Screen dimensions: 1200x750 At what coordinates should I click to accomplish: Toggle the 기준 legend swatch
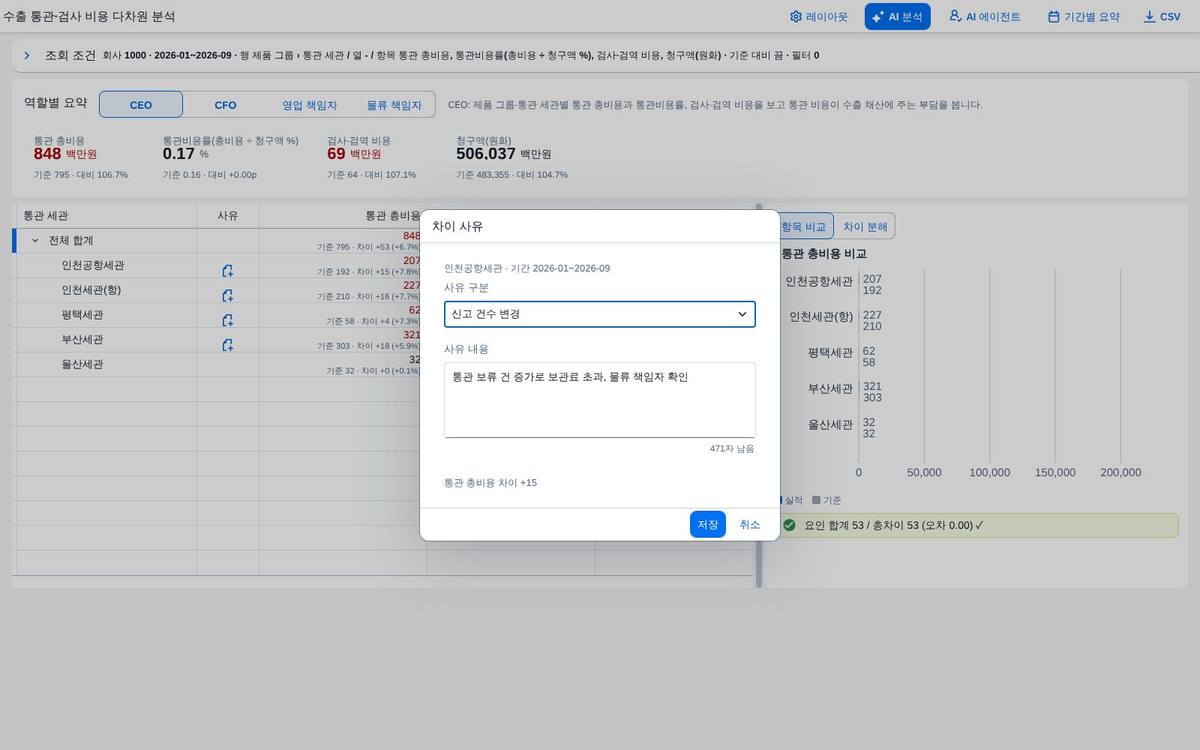pyautogui.click(x=816, y=500)
